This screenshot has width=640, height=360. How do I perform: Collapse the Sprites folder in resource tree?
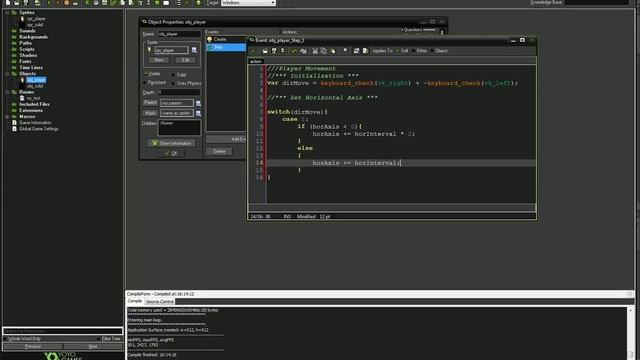click(x=7, y=12)
